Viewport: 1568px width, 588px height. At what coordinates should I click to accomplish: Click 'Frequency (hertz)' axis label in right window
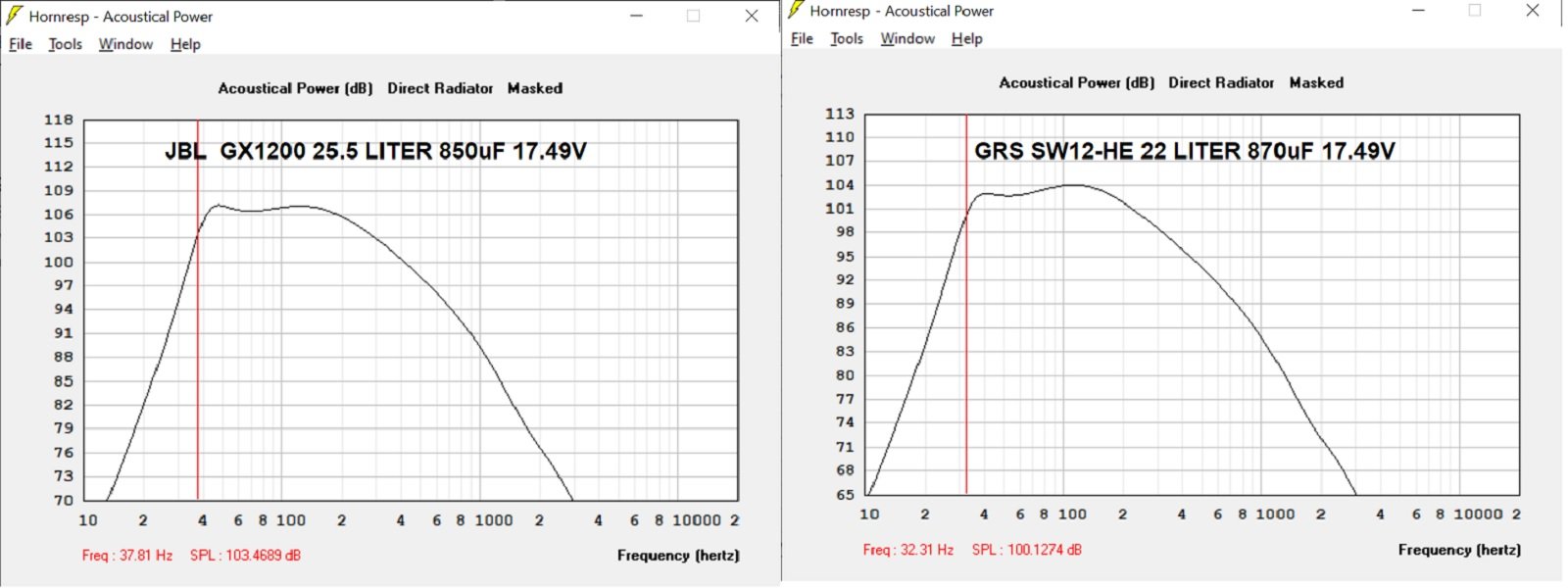point(1459,550)
